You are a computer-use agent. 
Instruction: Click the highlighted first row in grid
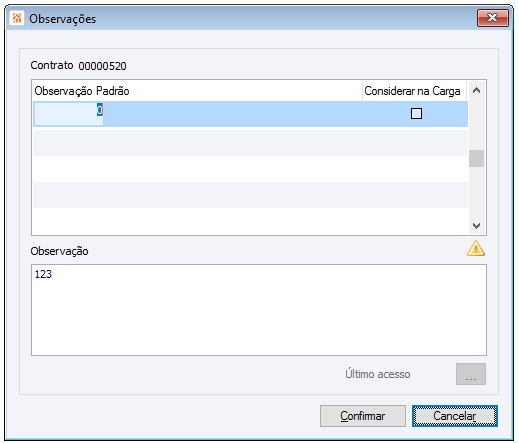tap(250, 114)
